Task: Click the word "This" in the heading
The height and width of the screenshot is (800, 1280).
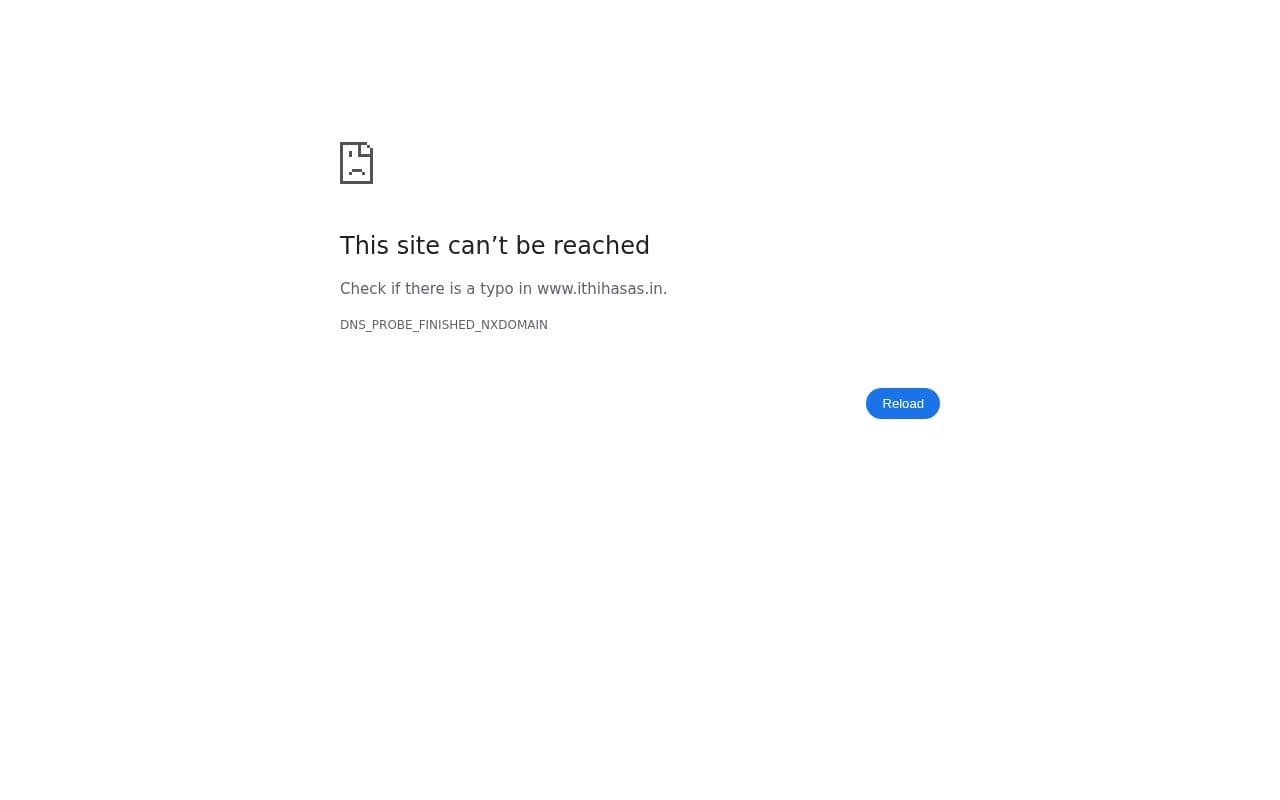Action: point(365,245)
